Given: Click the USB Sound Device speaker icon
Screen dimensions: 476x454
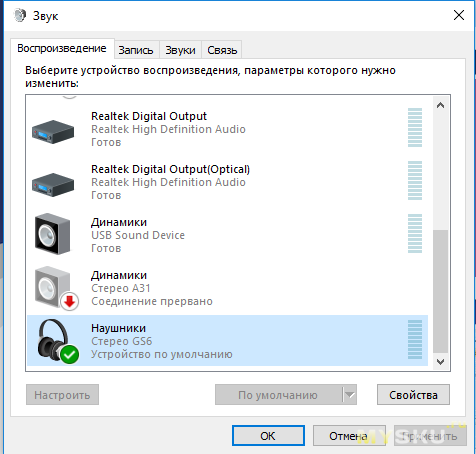Looking at the screenshot, I should pos(53,234).
